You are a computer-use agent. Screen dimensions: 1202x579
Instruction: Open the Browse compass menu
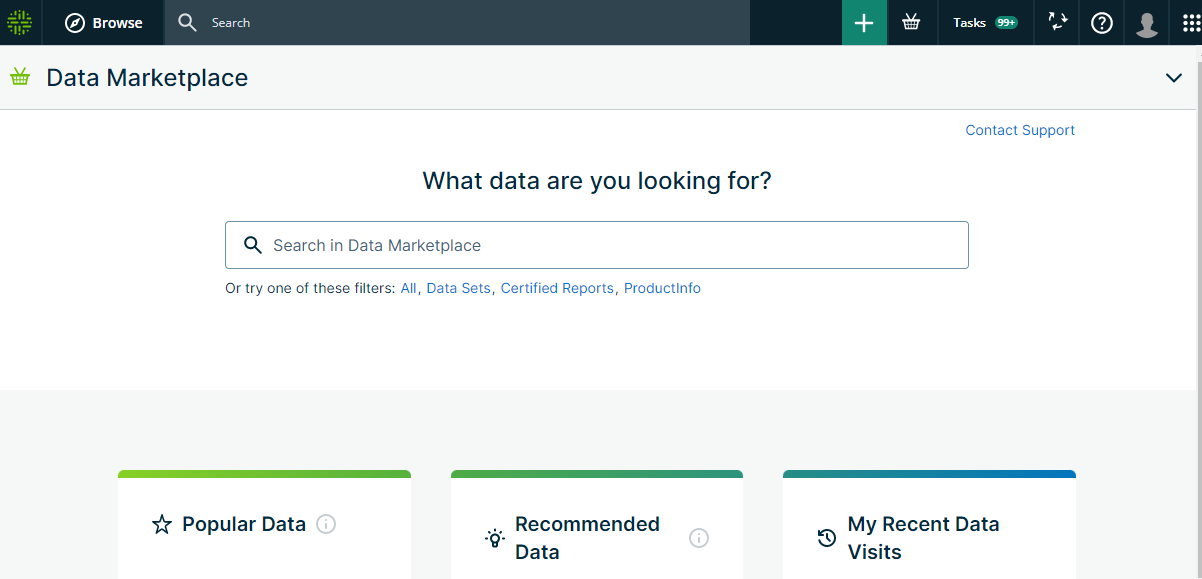(104, 23)
